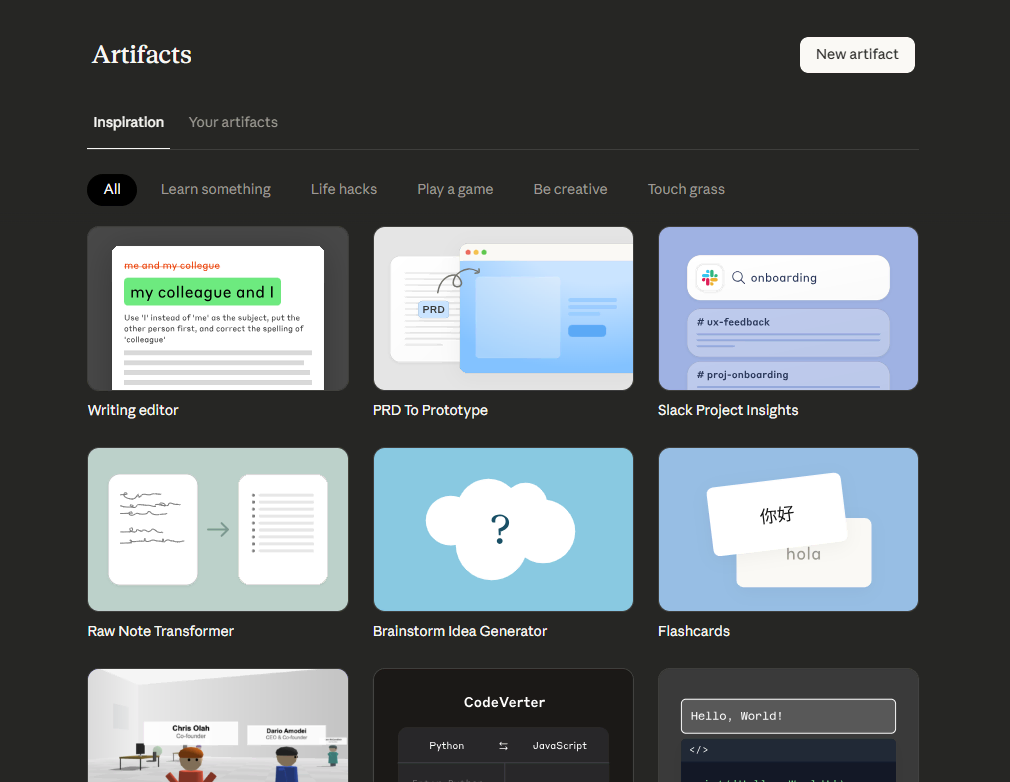Select the All filter pill
The width and height of the screenshot is (1010, 782).
point(112,189)
